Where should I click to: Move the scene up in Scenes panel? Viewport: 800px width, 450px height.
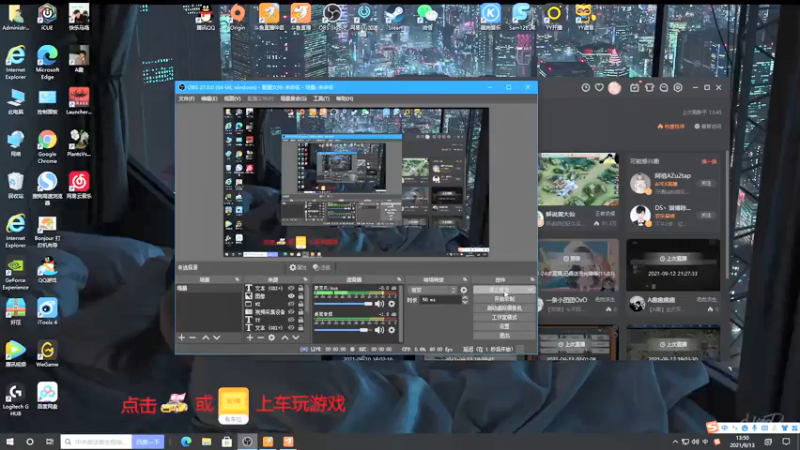206,338
